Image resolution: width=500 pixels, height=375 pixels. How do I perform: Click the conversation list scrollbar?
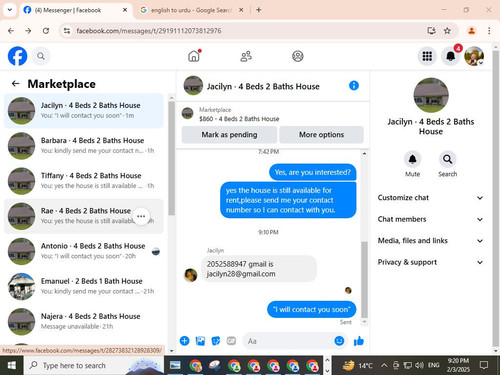click(x=171, y=158)
